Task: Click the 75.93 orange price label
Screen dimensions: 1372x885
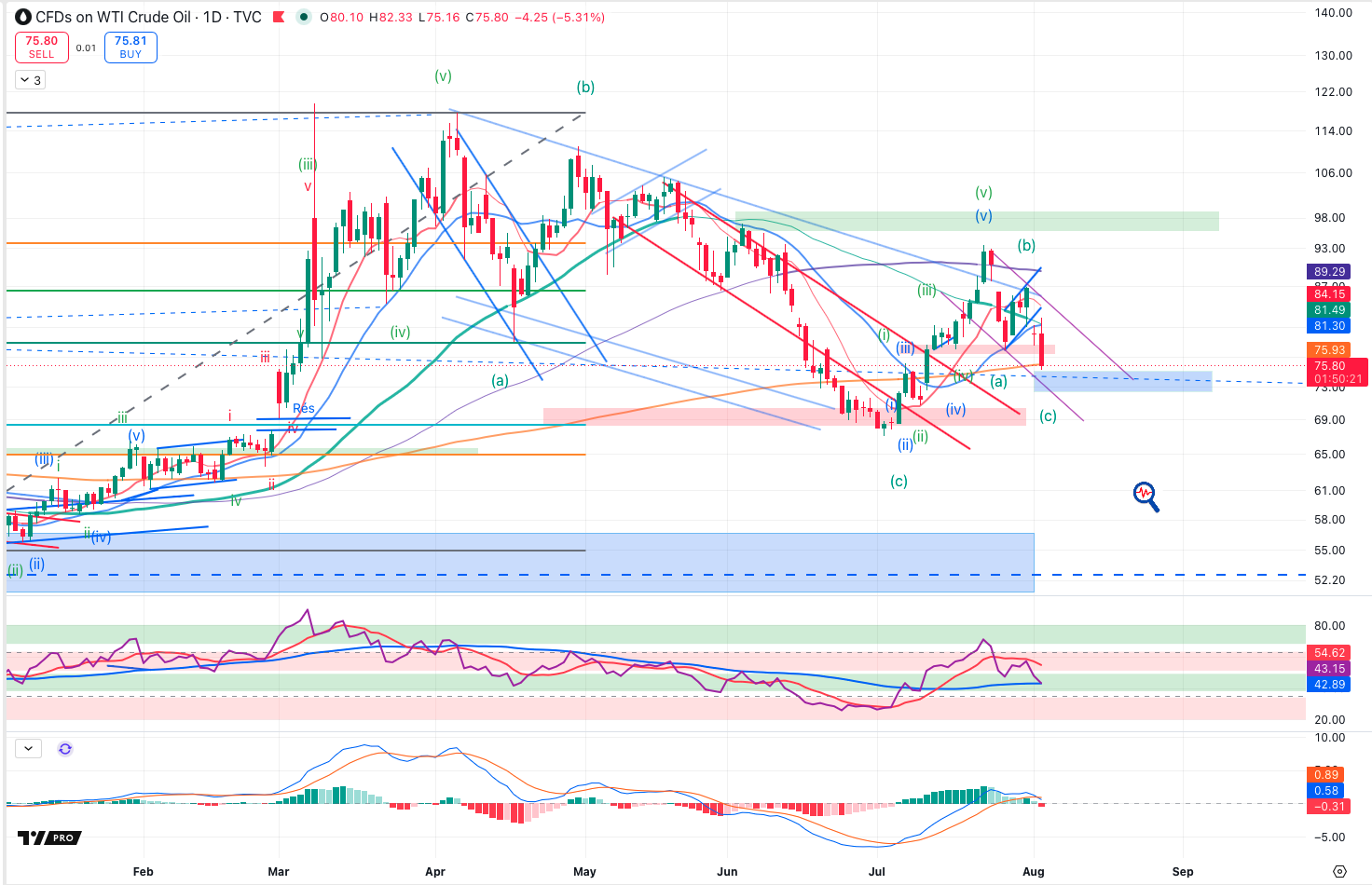Action: point(1330,350)
